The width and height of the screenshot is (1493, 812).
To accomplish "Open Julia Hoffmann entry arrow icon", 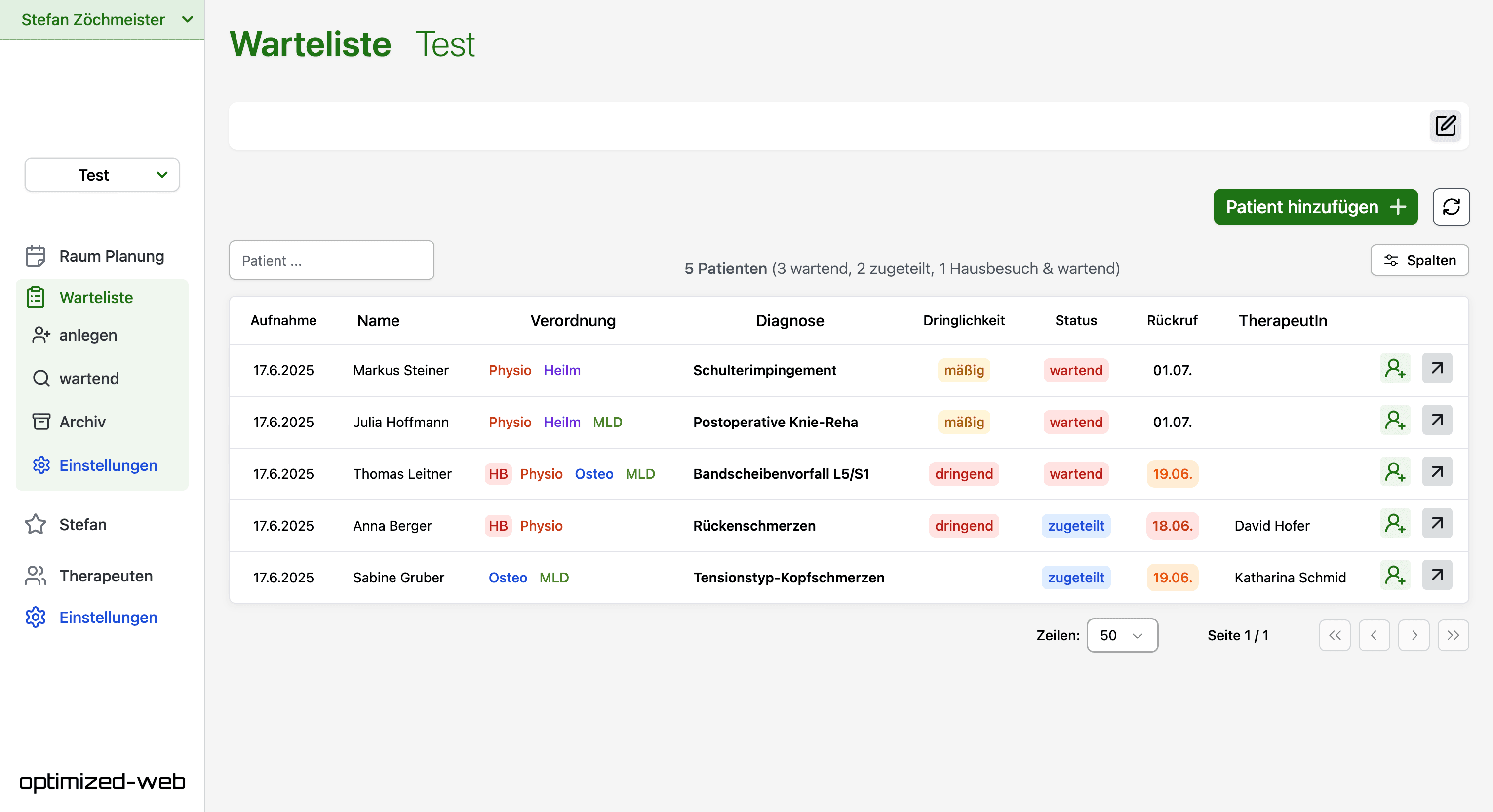I will tap(1437, 420).
